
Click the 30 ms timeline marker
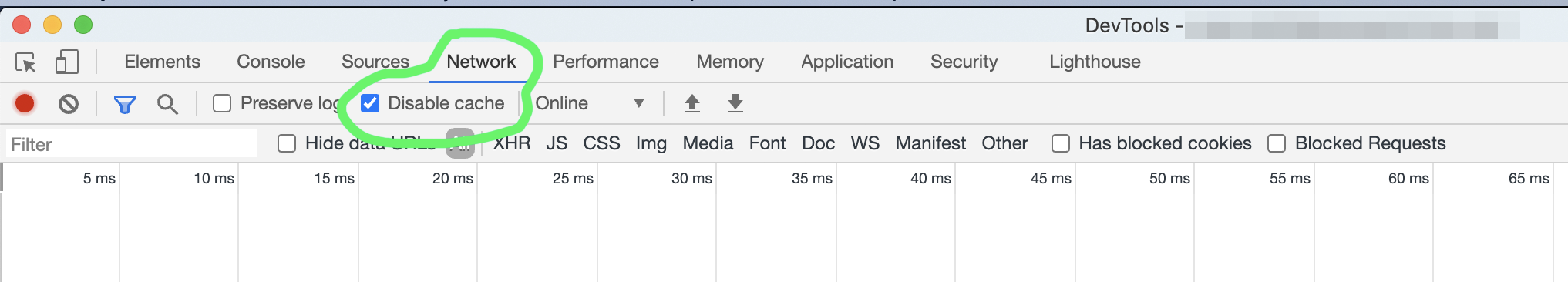(691, 178)
